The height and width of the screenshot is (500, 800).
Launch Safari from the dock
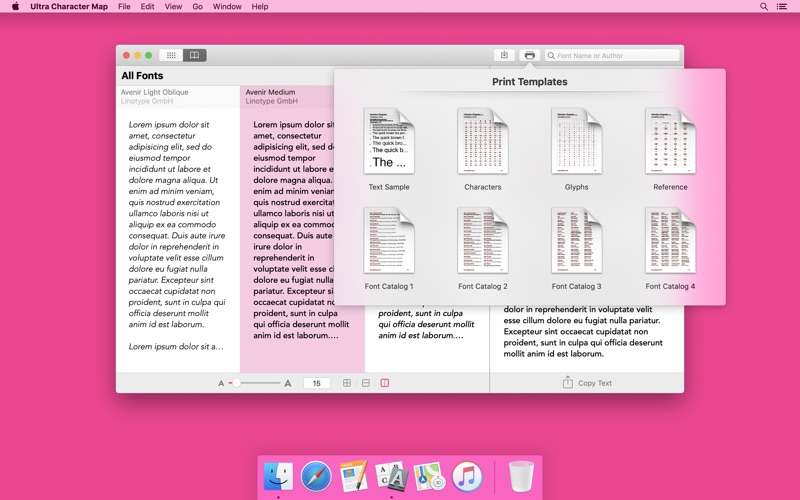coord(316,477)
